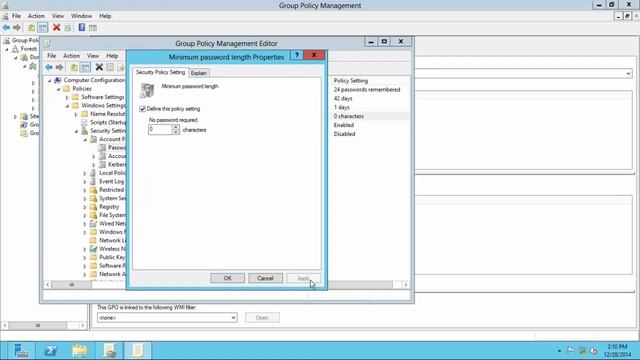Open PowerShell from the taskbar
This screenshot has width=640, height=360.
pos(51,351)
